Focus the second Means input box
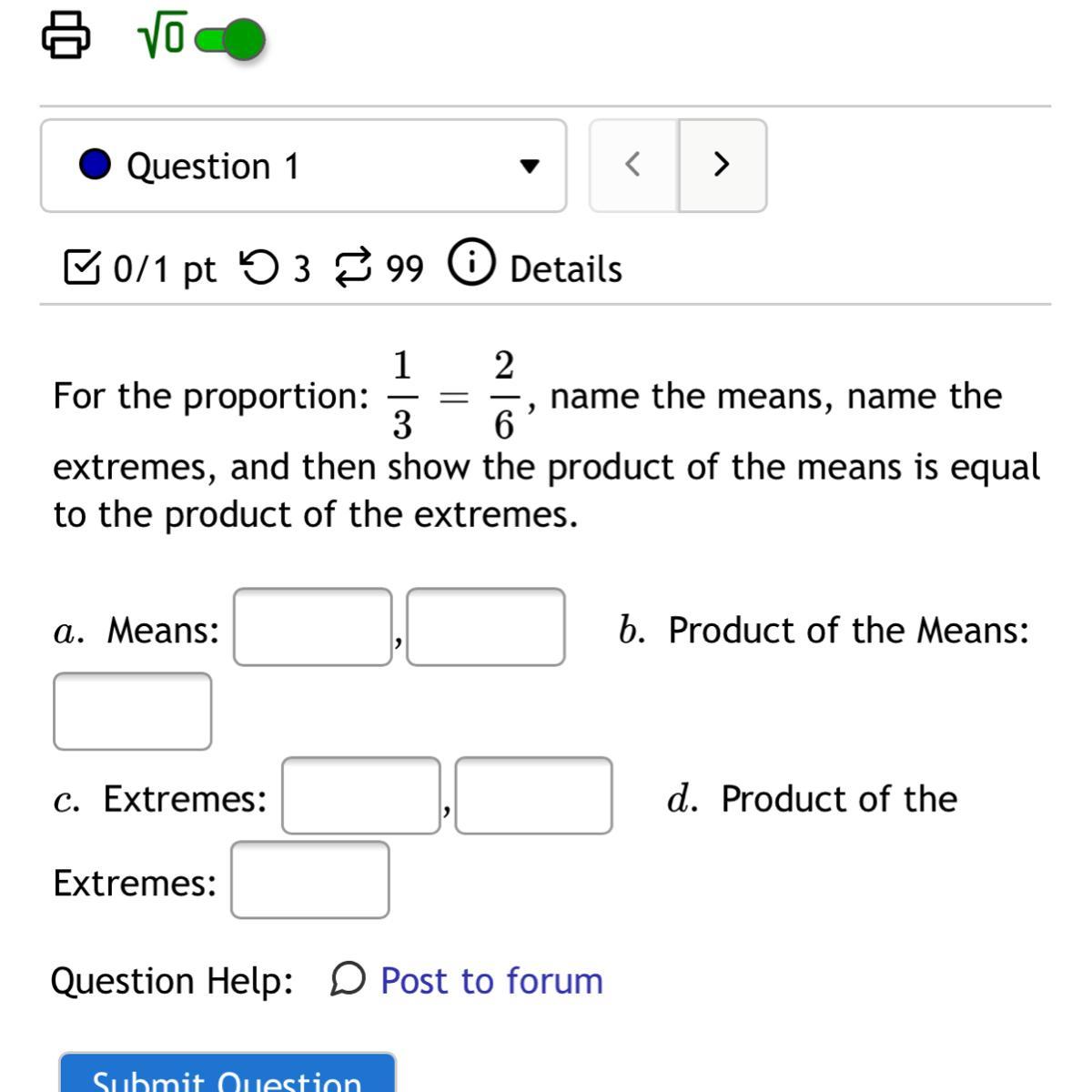This screenshot has width=1092, height=1092. pos(485,627)
